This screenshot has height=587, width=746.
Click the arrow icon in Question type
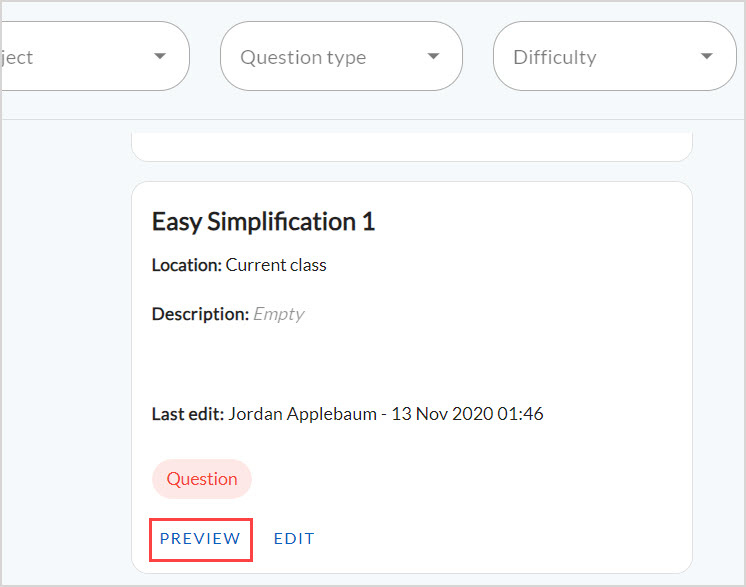click(433, 56)
